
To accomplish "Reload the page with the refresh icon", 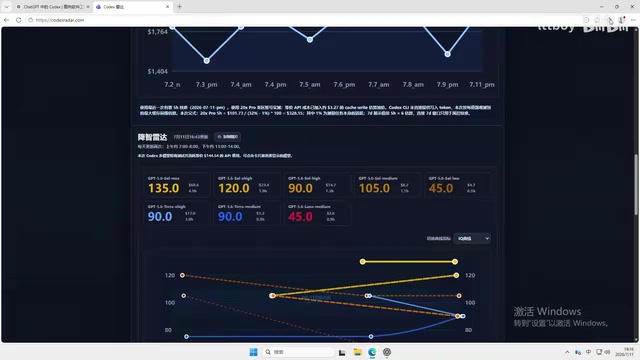I will pos(18,20).
